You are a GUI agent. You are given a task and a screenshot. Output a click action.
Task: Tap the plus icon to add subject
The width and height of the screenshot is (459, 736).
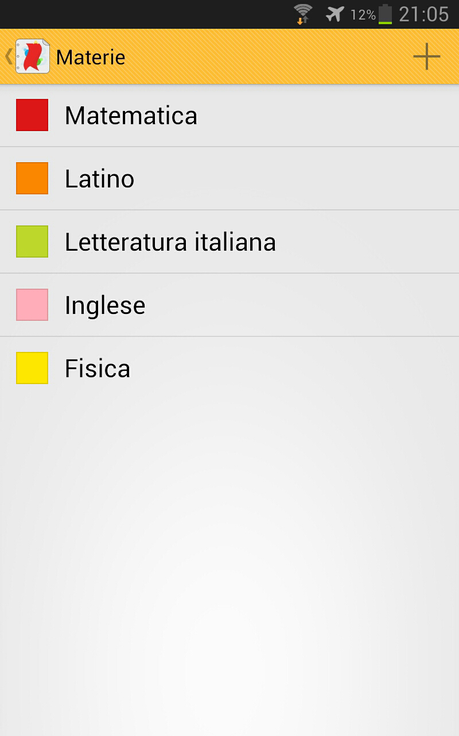(426, 57)
